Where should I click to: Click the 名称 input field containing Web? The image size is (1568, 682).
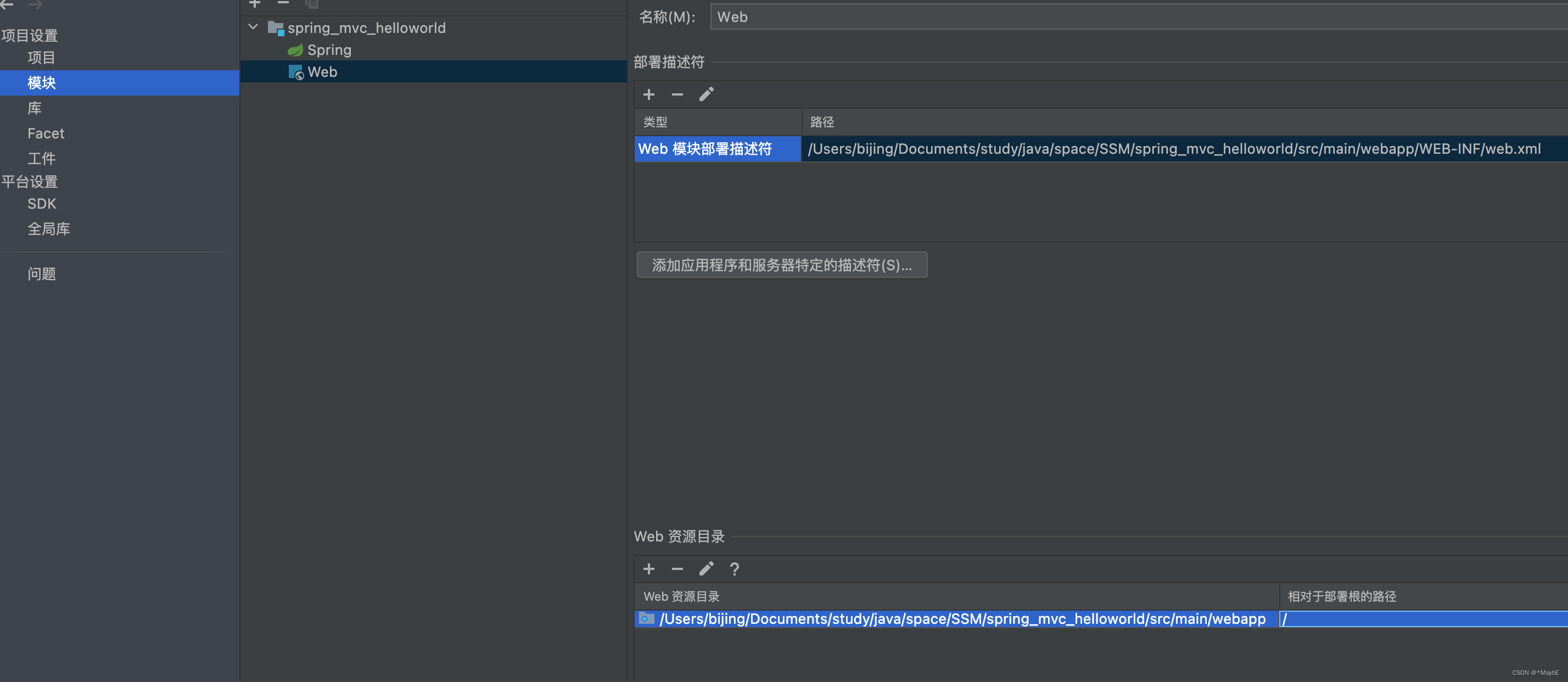pos(1138,17)
